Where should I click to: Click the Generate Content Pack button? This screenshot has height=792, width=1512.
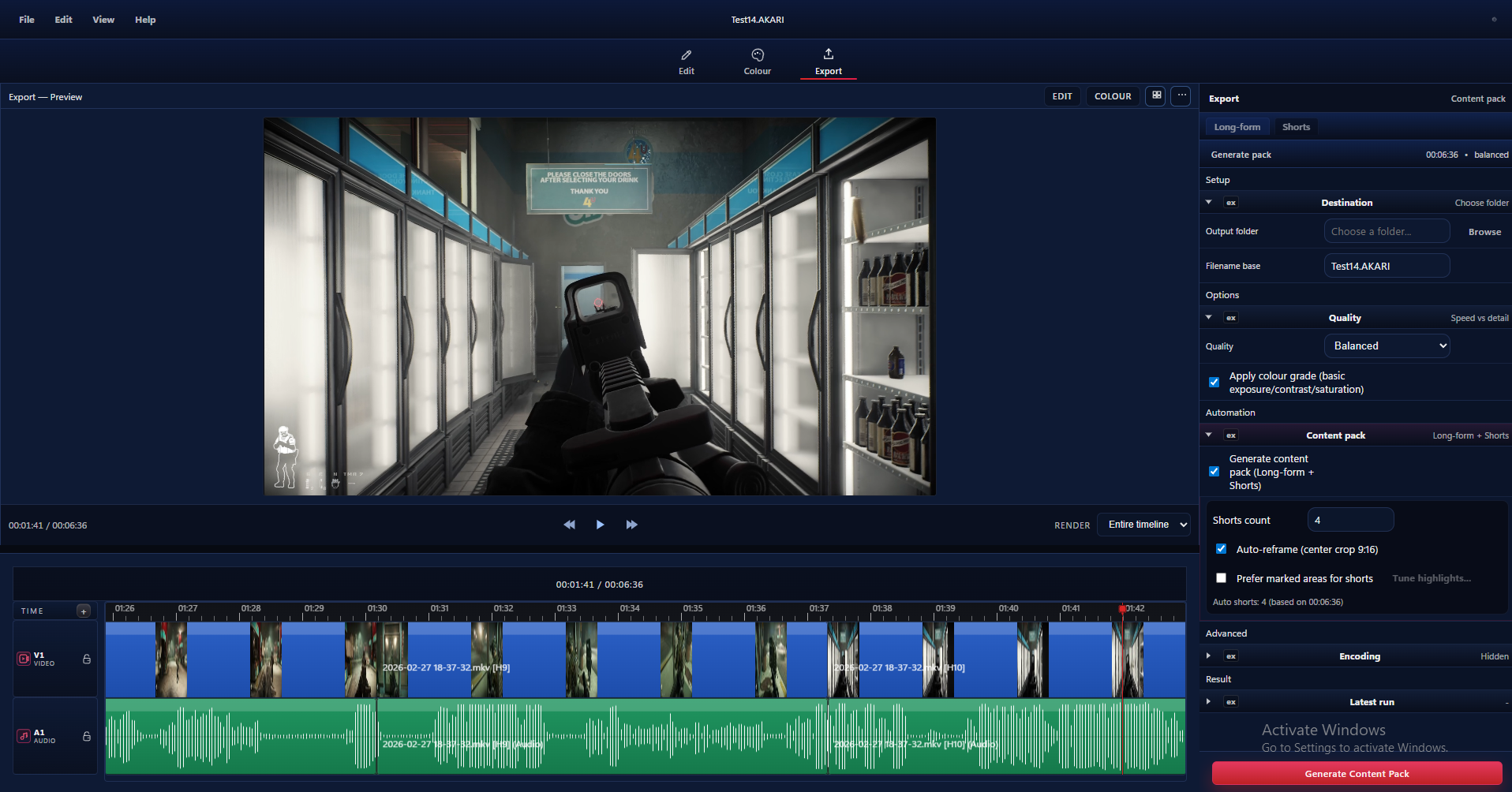[1356, 773]
